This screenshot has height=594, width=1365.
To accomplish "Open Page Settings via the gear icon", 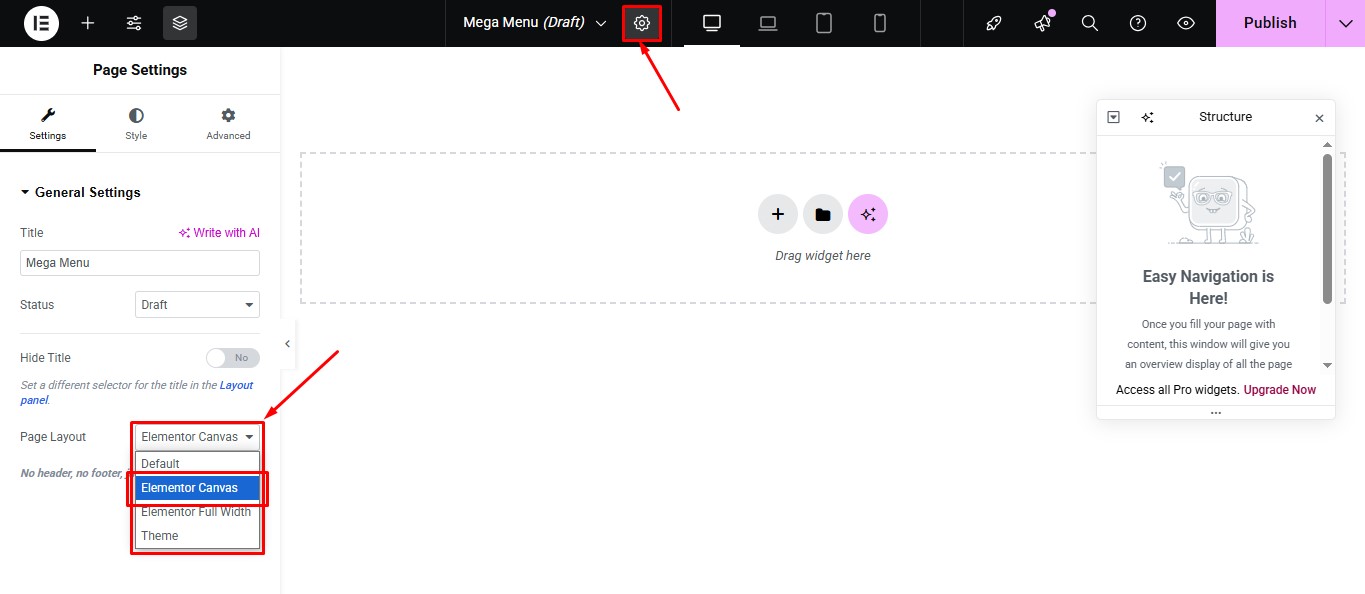I will [x=641, y=22].
